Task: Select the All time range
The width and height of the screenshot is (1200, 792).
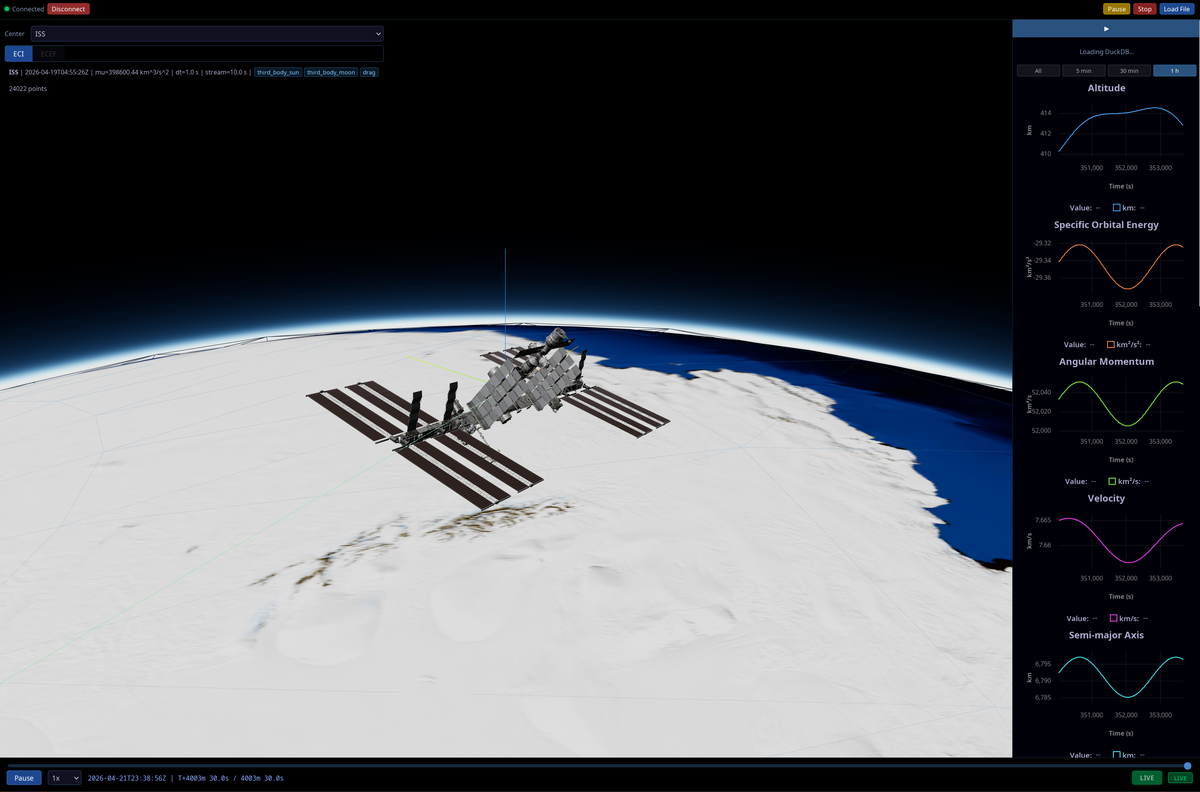Action: click(x=1038, y=71)
